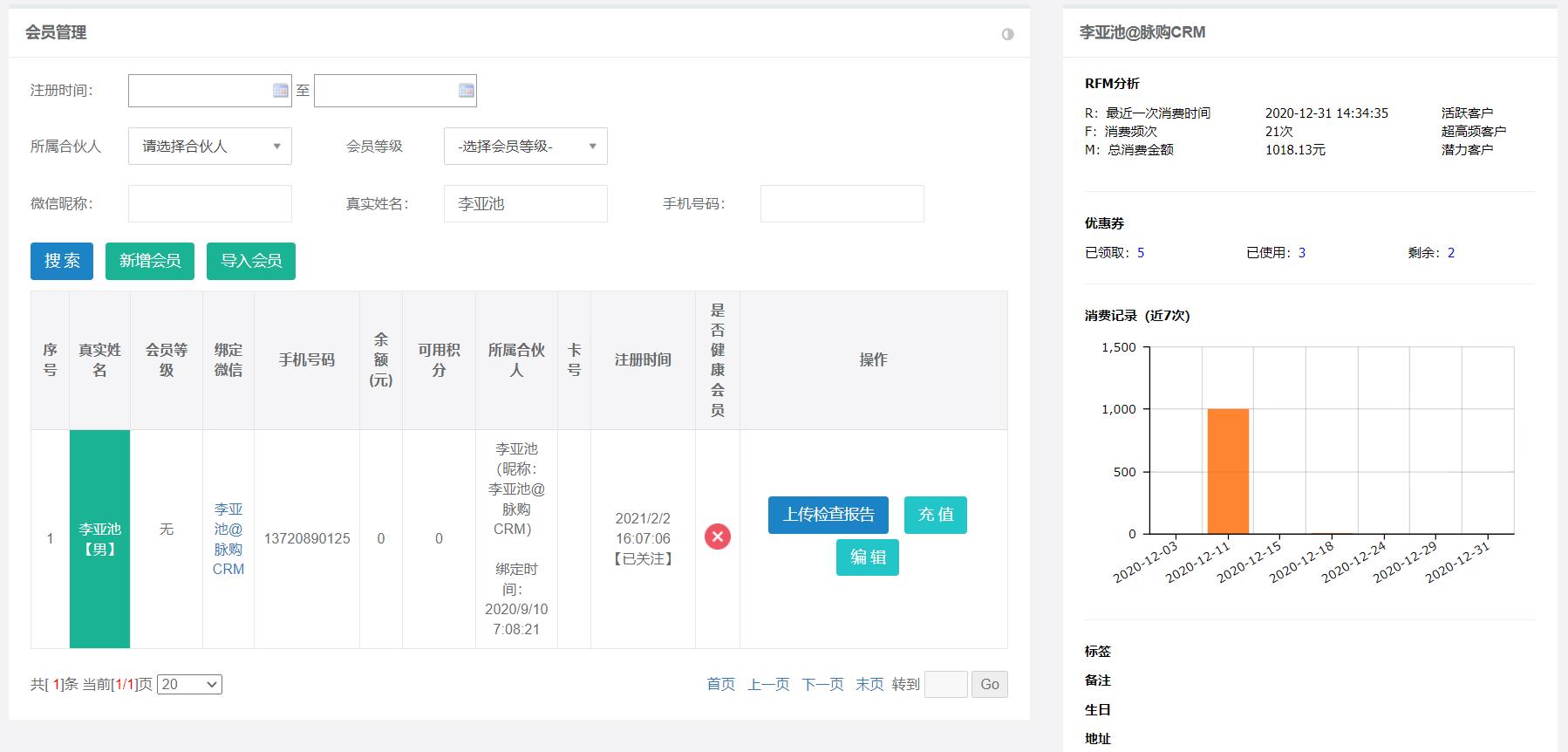
Task: Change page size dropdown showing 20
Action: (x=189, y=685)
